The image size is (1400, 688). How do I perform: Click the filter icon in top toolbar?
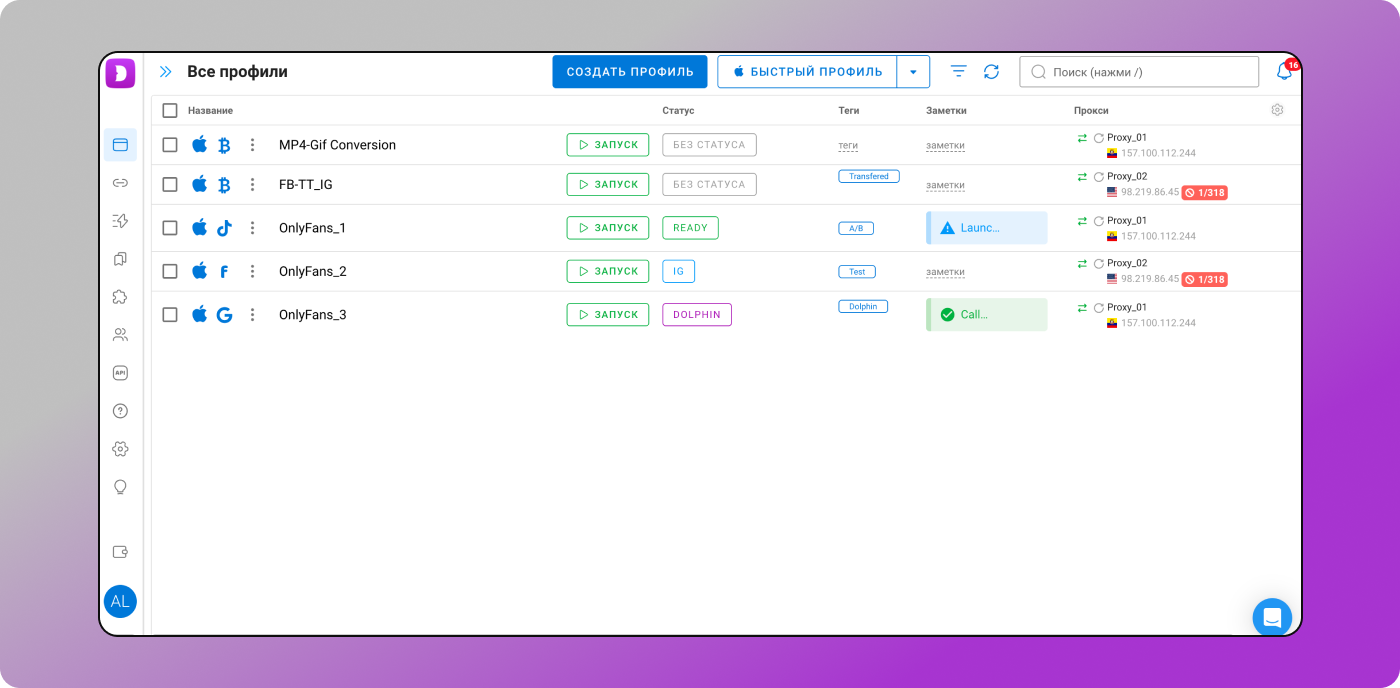pos(958,72)
